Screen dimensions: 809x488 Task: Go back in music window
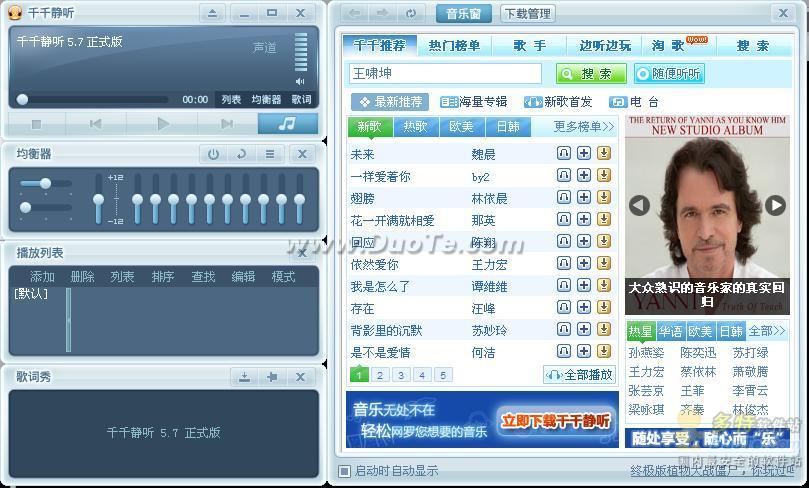(355, 13)
